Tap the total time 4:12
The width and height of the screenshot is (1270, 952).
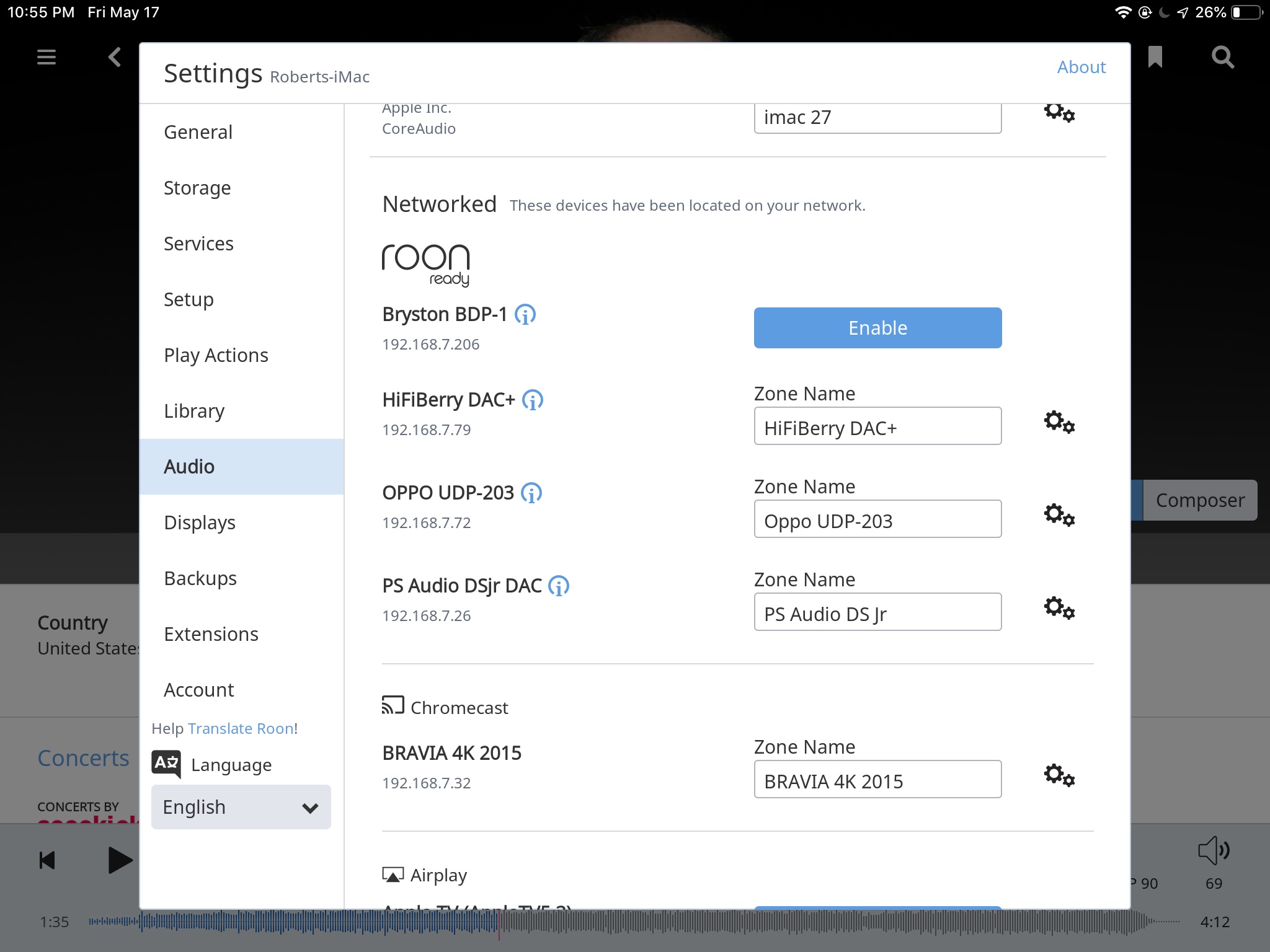pyautogui.click(x=1215, y=922)
